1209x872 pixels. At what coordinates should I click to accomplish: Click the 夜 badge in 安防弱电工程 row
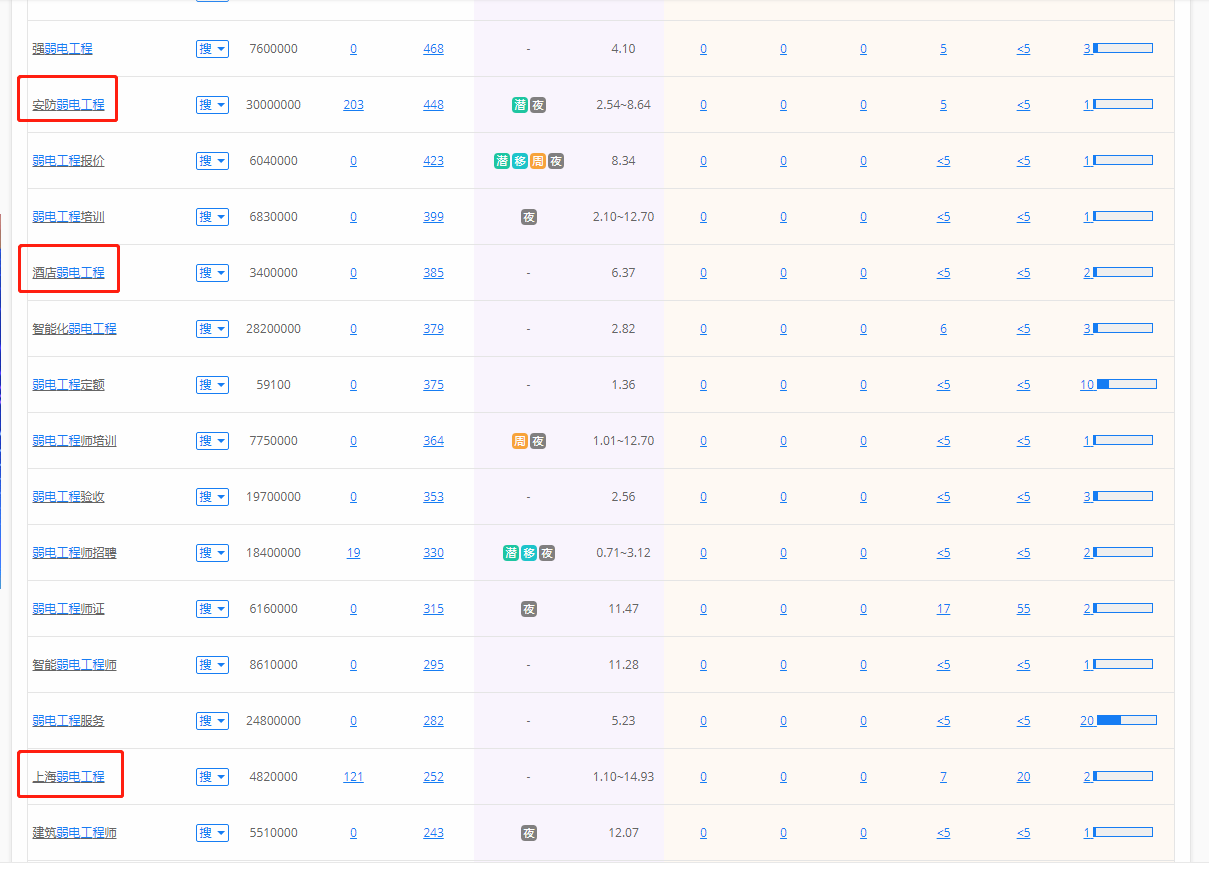pos(538,105)
